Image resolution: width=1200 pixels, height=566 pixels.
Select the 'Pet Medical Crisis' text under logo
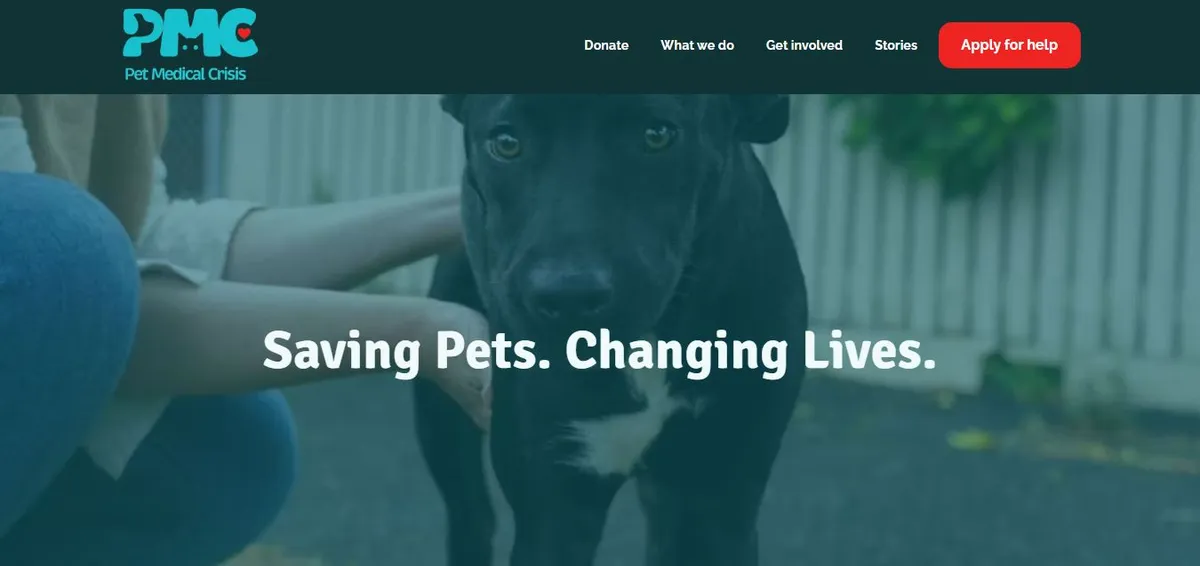tap(185, 74)
